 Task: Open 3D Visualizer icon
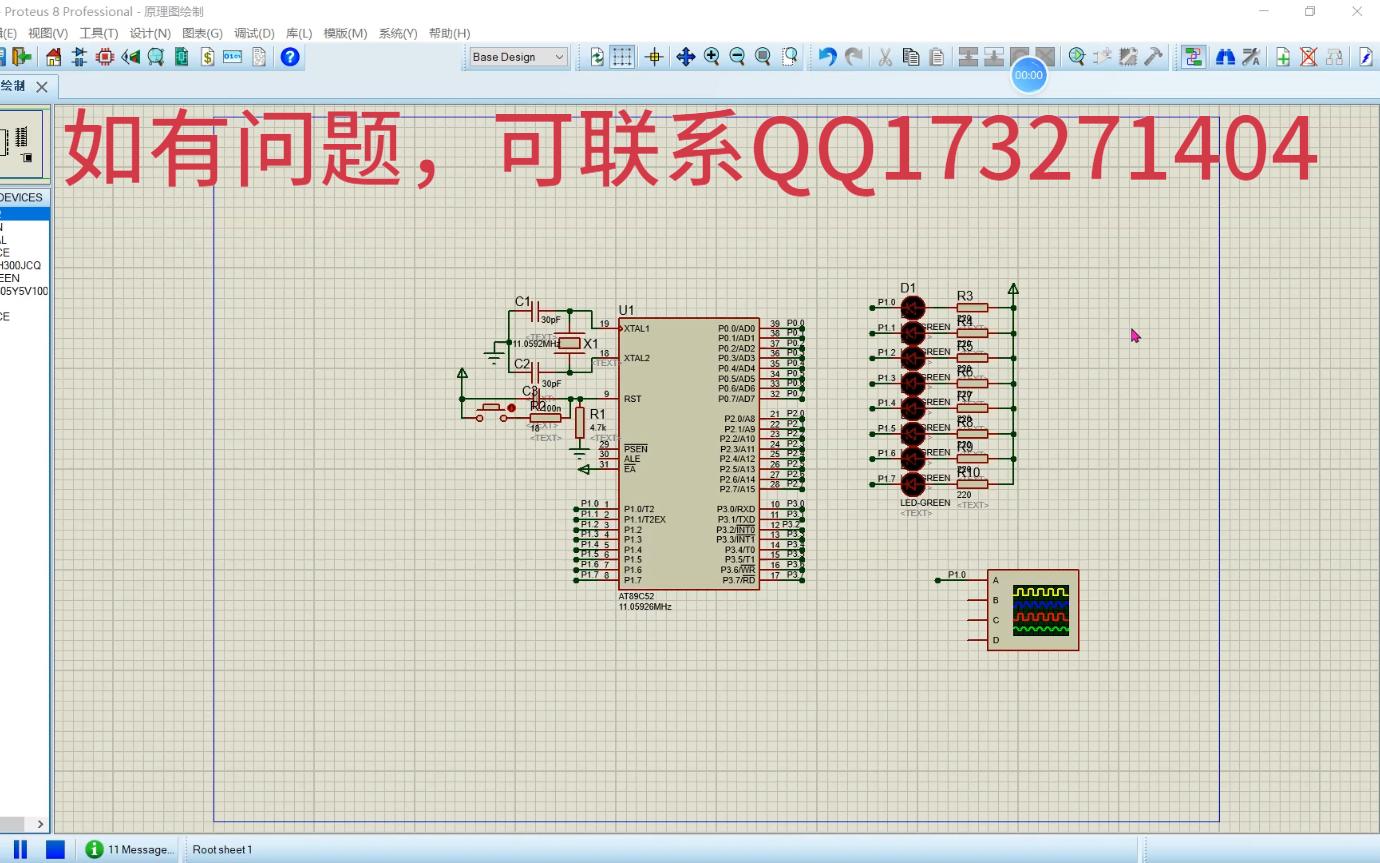(131, 57)
